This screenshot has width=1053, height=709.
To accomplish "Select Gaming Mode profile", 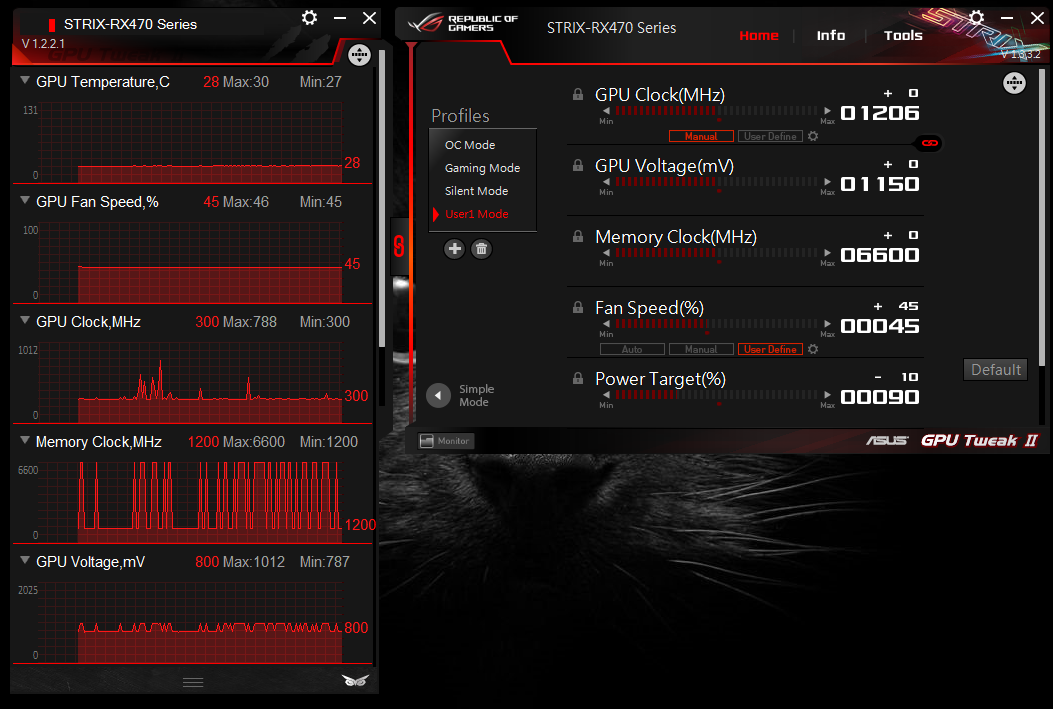I will click(x=483, y=168).
